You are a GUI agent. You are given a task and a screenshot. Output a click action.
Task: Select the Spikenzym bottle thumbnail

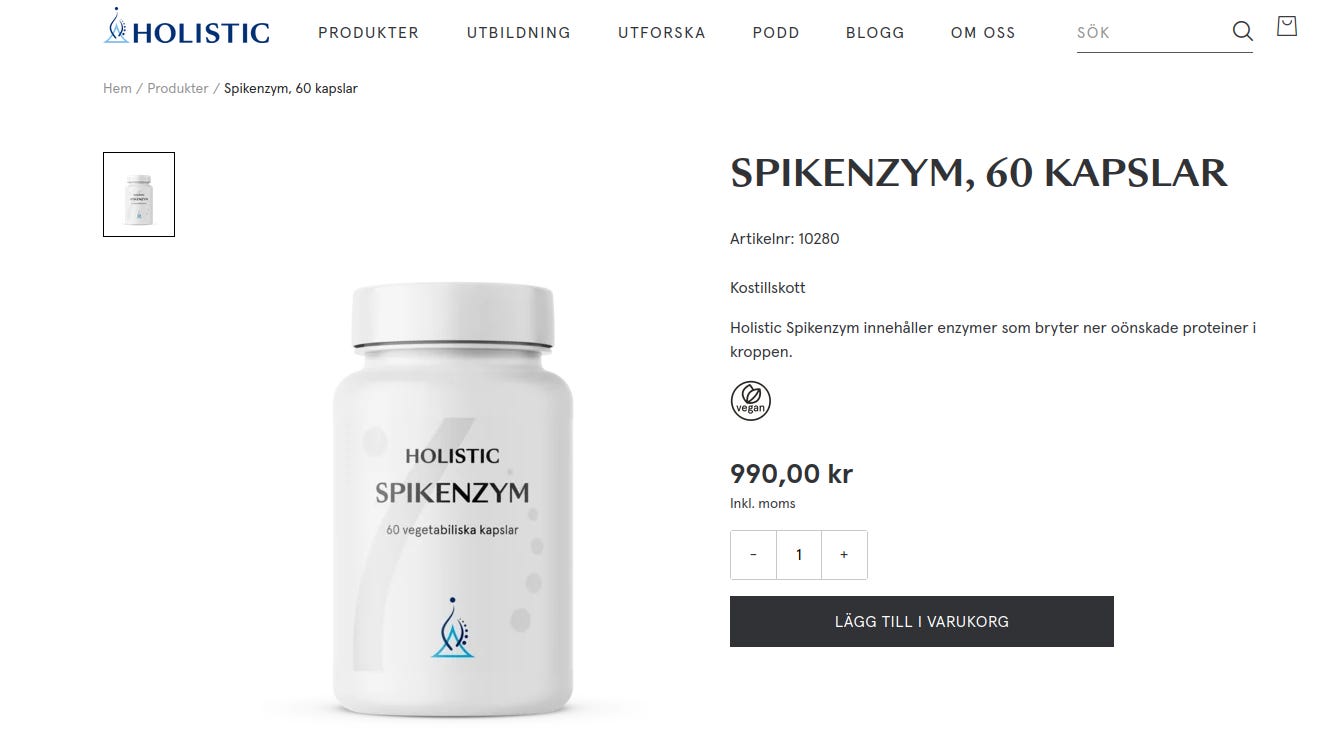click(x=139, y=194)
